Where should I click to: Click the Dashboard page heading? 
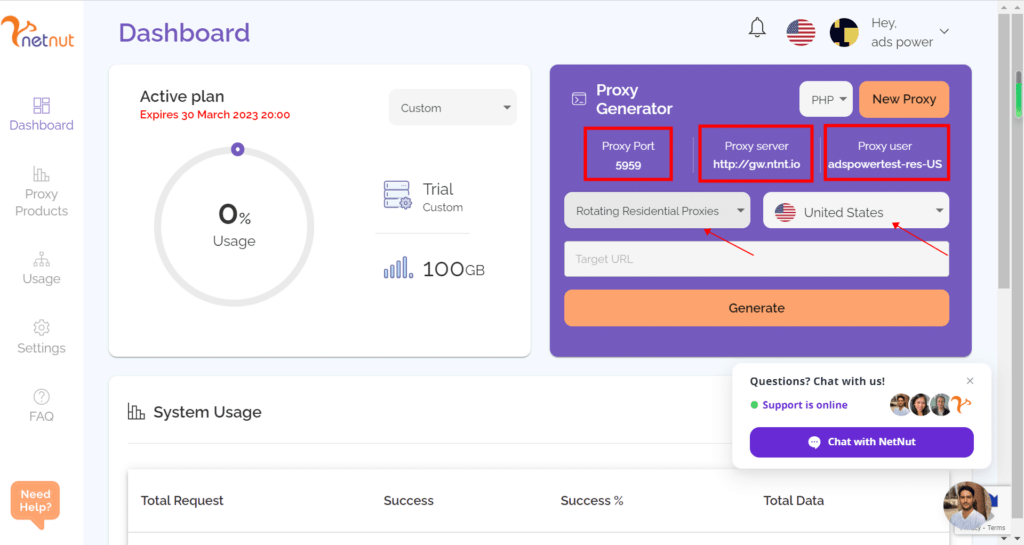pos(184,33)
